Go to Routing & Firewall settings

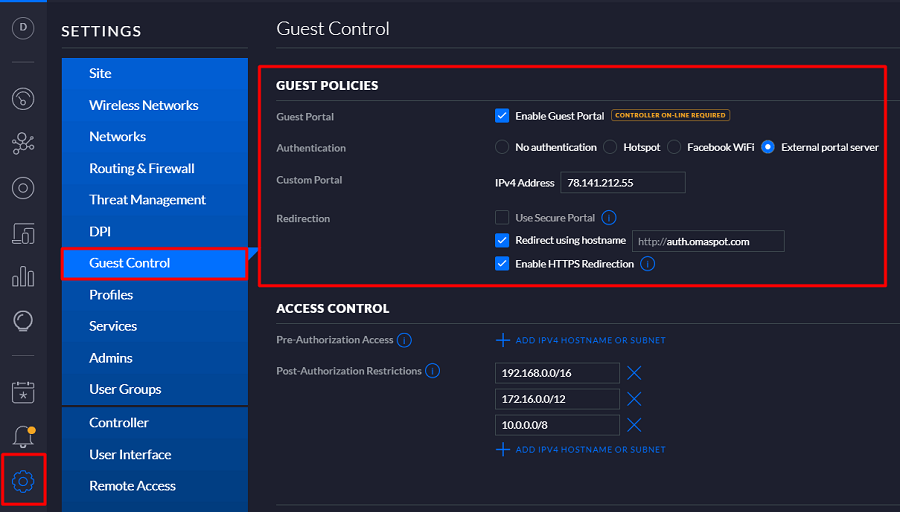click(141, 168)
